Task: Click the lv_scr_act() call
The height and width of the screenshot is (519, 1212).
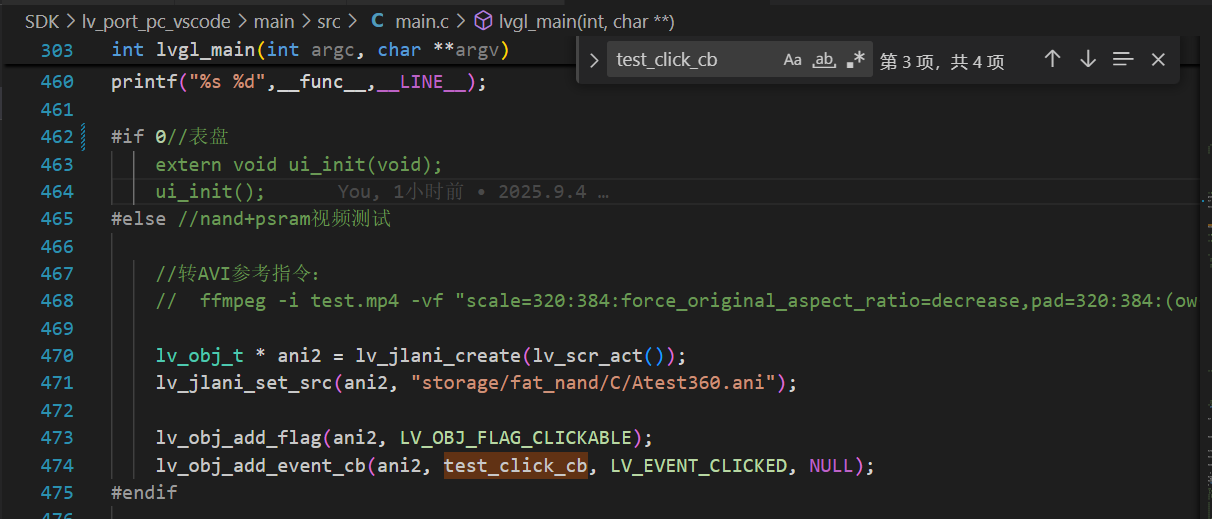Action: pyautogui.click(x=603, y=355)
